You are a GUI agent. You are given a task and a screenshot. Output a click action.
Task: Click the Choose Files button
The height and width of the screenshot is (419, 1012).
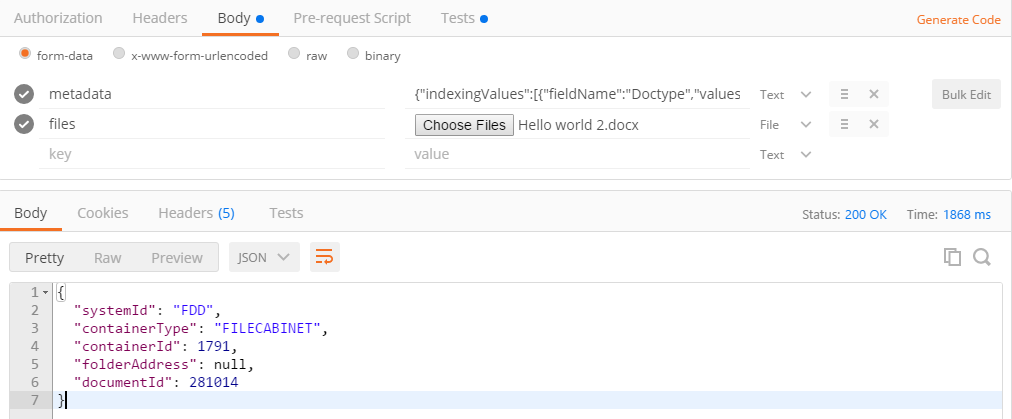coord(464,124)
